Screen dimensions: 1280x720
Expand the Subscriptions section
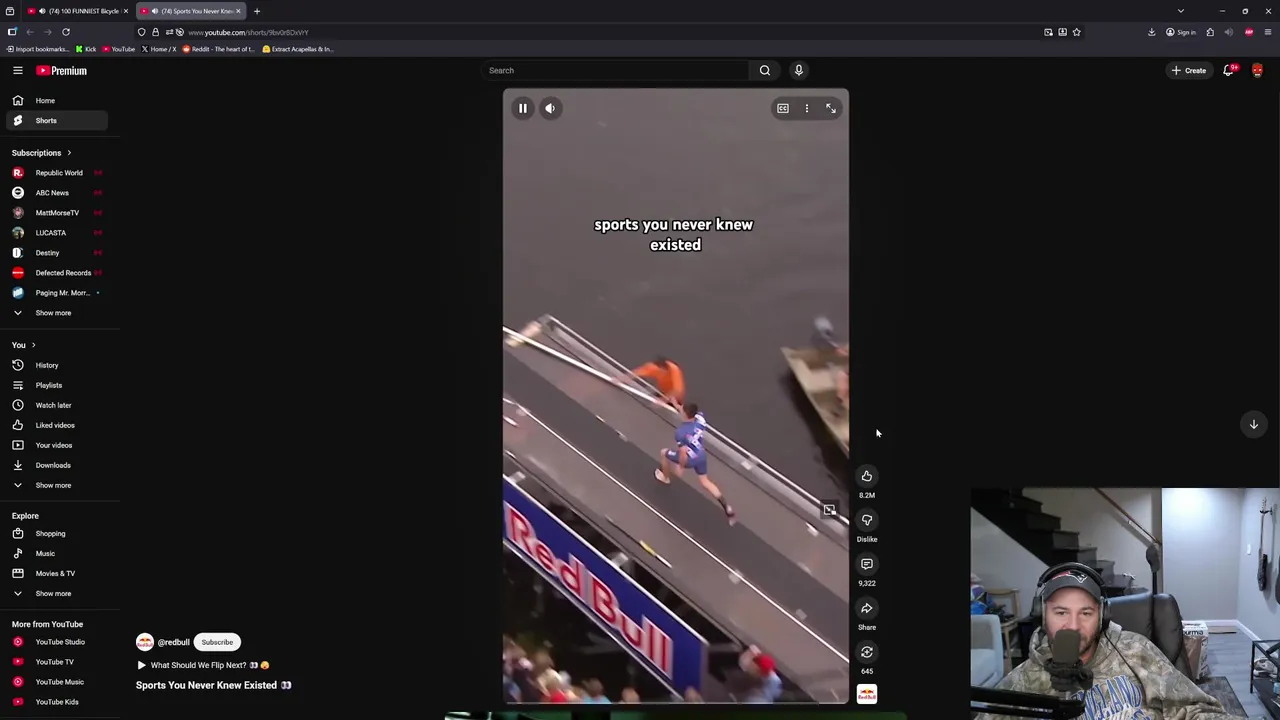(41, 153)
